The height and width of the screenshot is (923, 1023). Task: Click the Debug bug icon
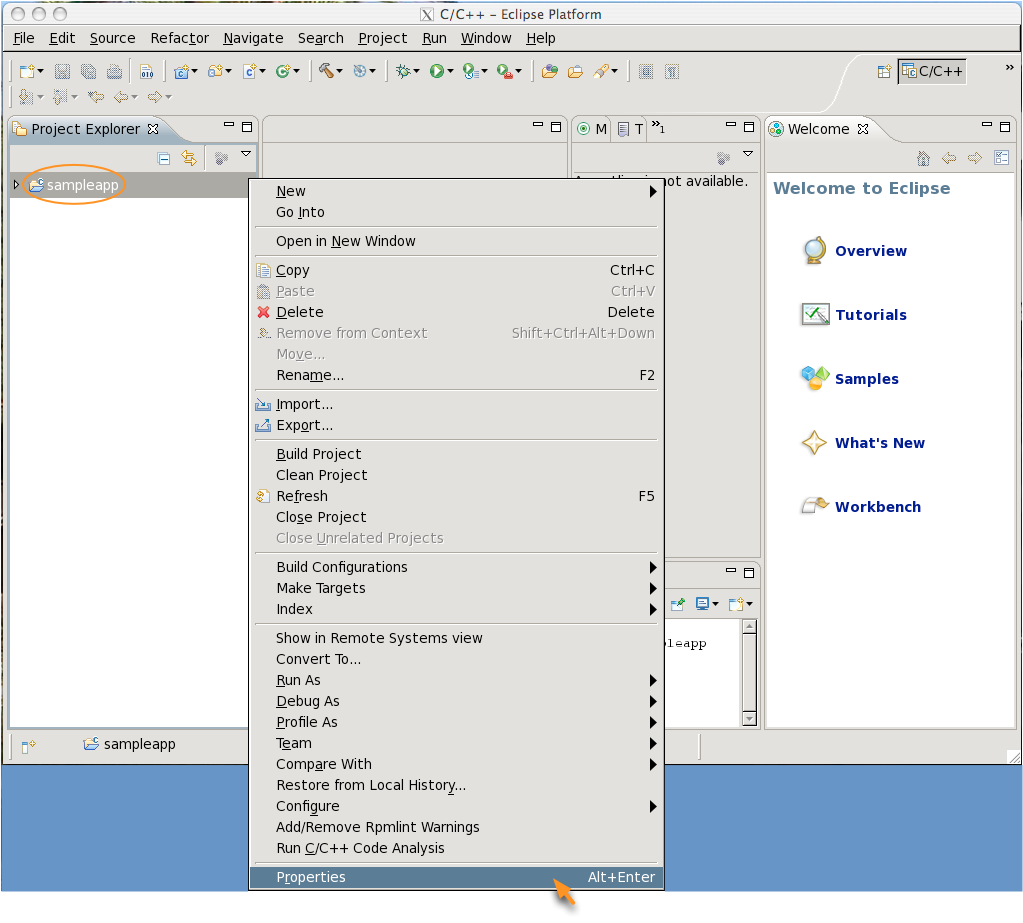tap(403, 71)
